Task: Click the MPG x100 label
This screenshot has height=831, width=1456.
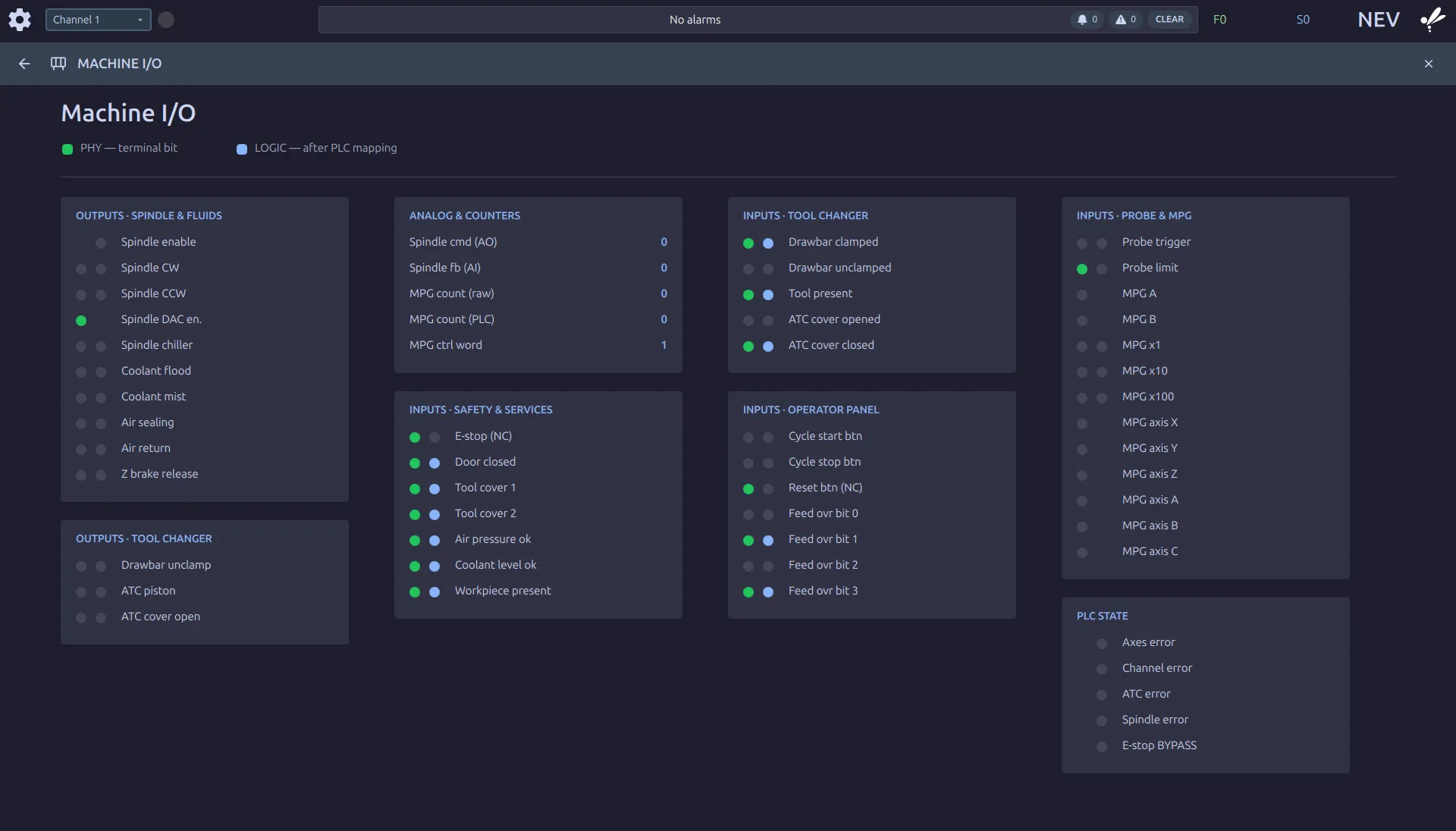Action: (x=1148, y=397)
